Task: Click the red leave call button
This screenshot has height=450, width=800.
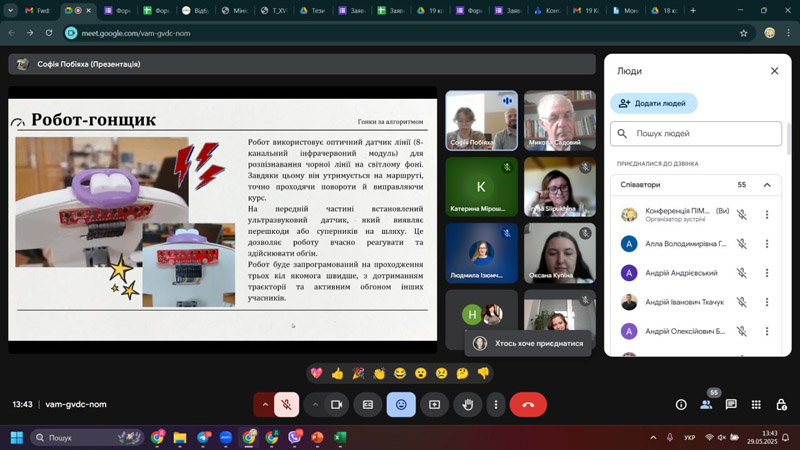Action: coord(528,405)
